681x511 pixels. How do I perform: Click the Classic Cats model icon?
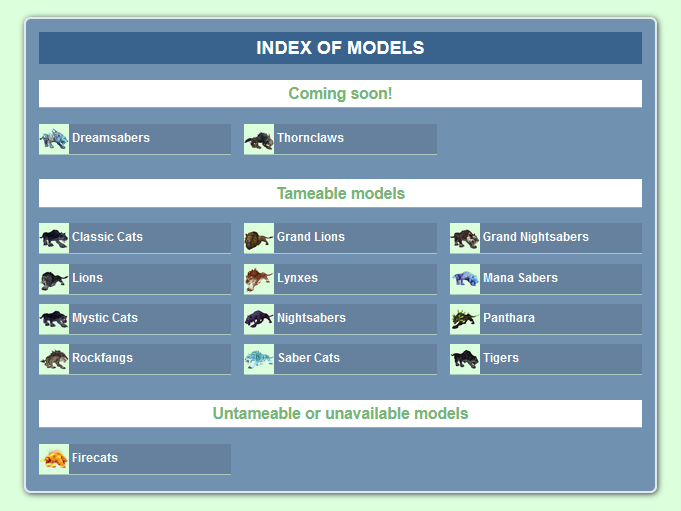click(x=54, y=238)
